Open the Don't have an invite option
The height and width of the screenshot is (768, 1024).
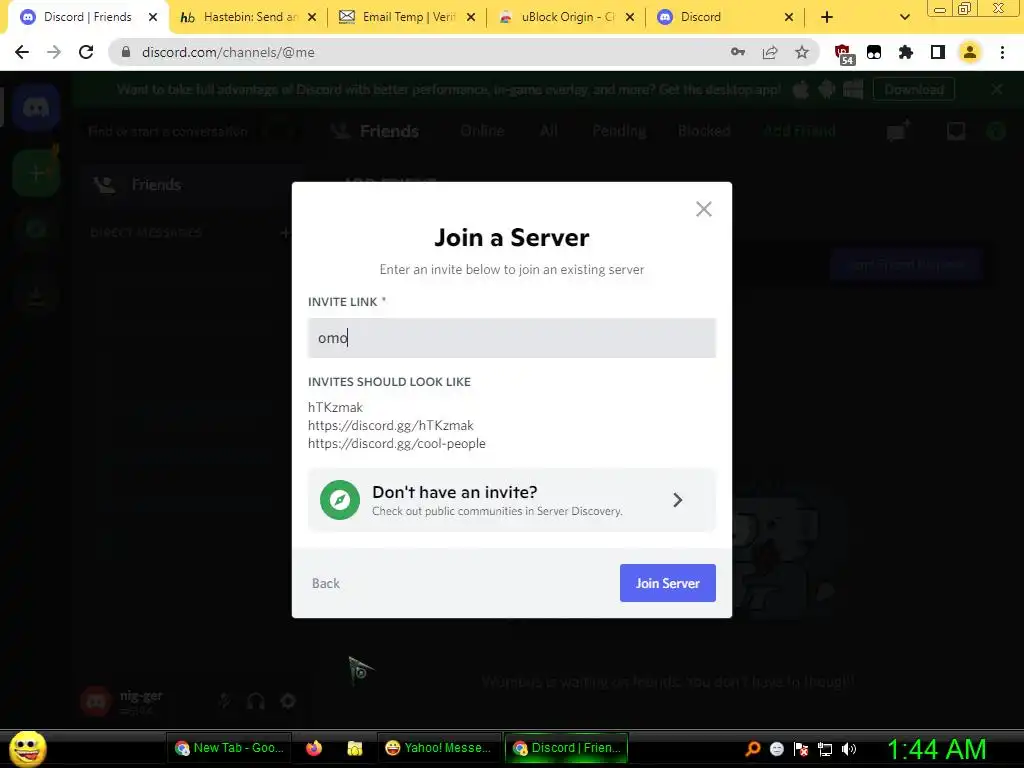[x=511, y=500]
